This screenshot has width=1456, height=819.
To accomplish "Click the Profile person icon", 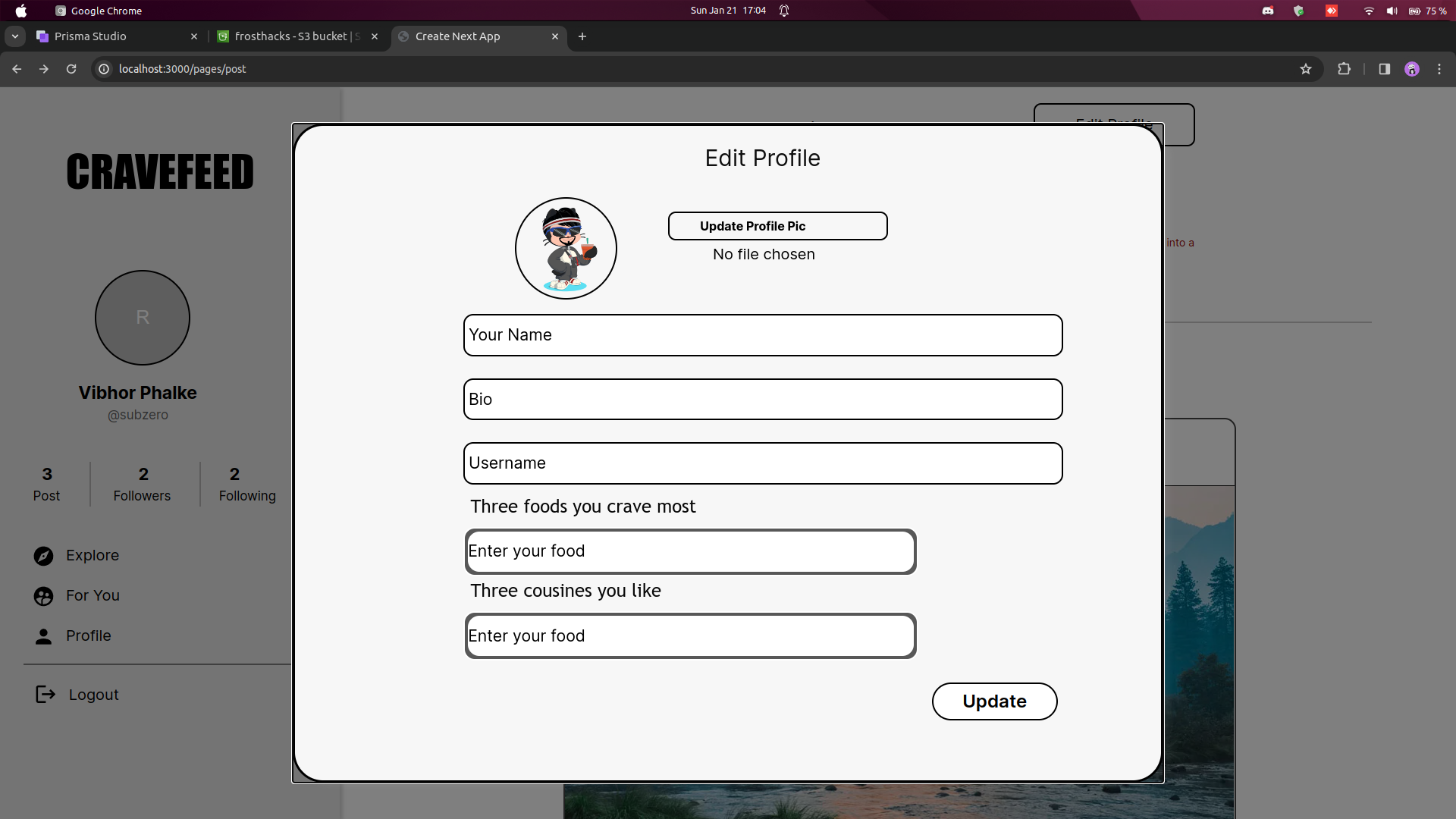I will pyautogui.click(x=44, y=636).
